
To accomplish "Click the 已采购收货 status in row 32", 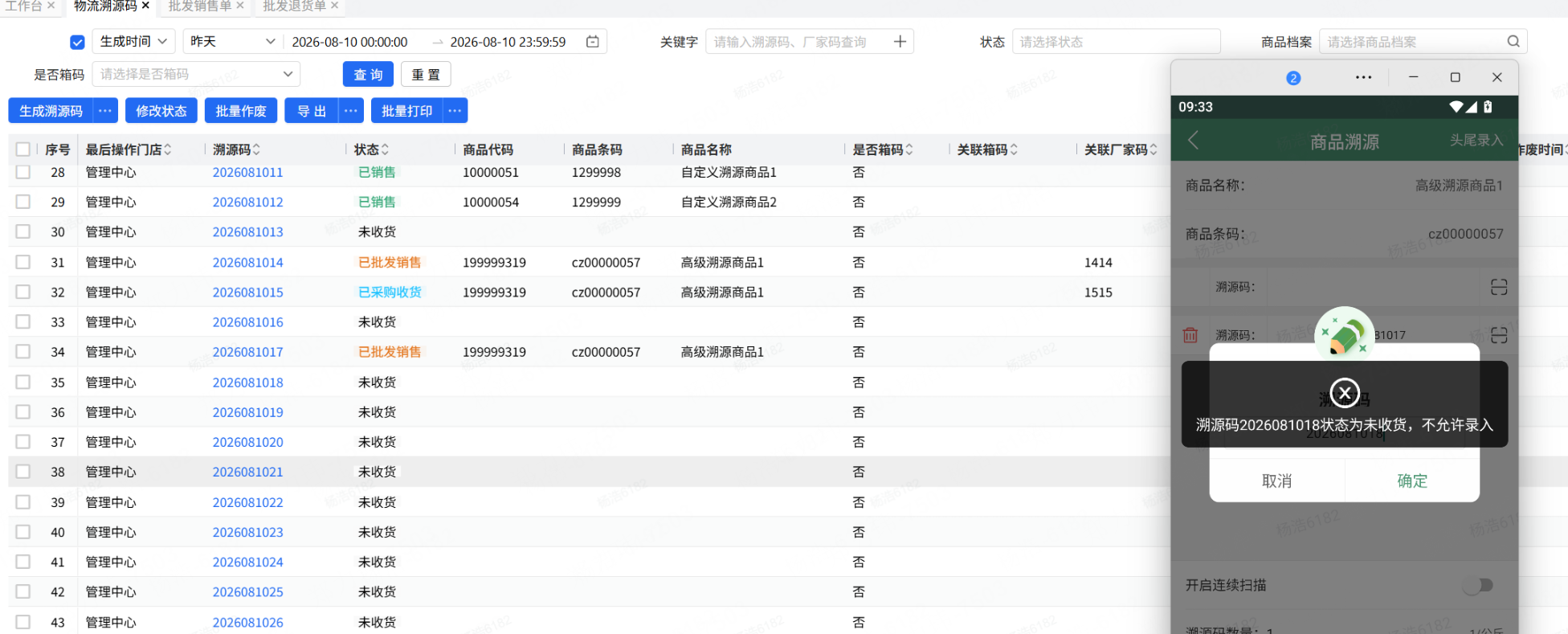I will (390, 292).
